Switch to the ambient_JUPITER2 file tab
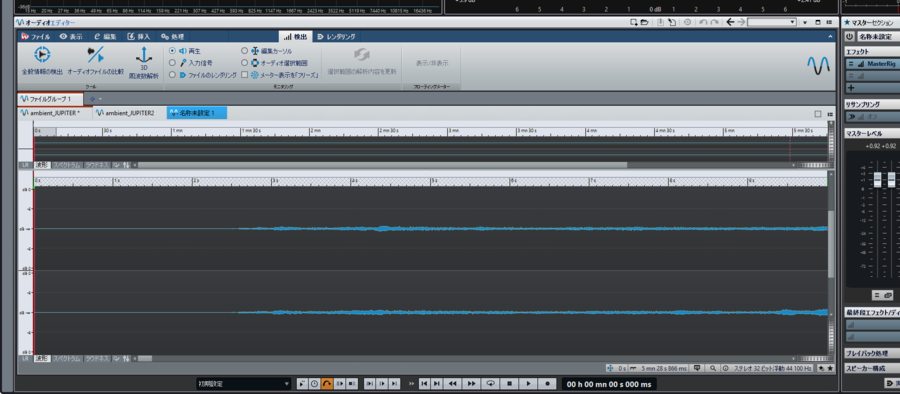The width and height of the screenshot is (900, 394). point(130,113)
